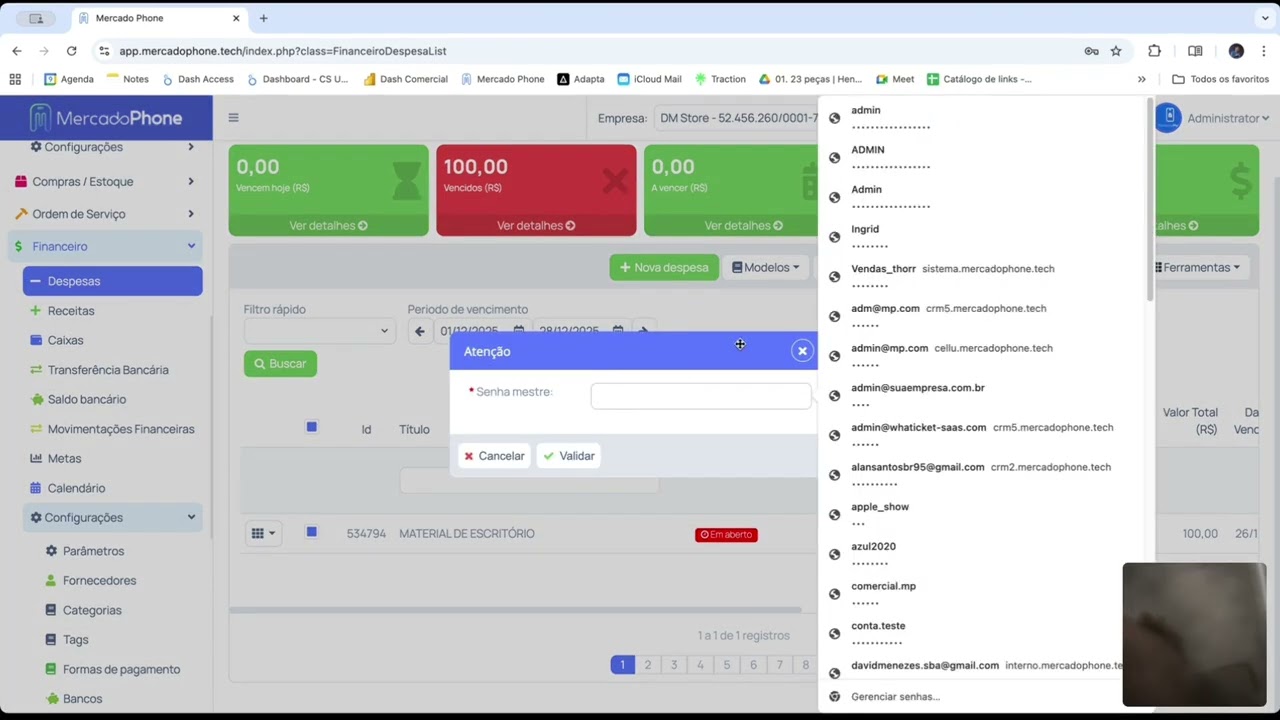Image resolution: width=1280 pixels, height=720 pixels.
Task: Expand Compras / Estoque sidebar section
Action: point(106,181)
